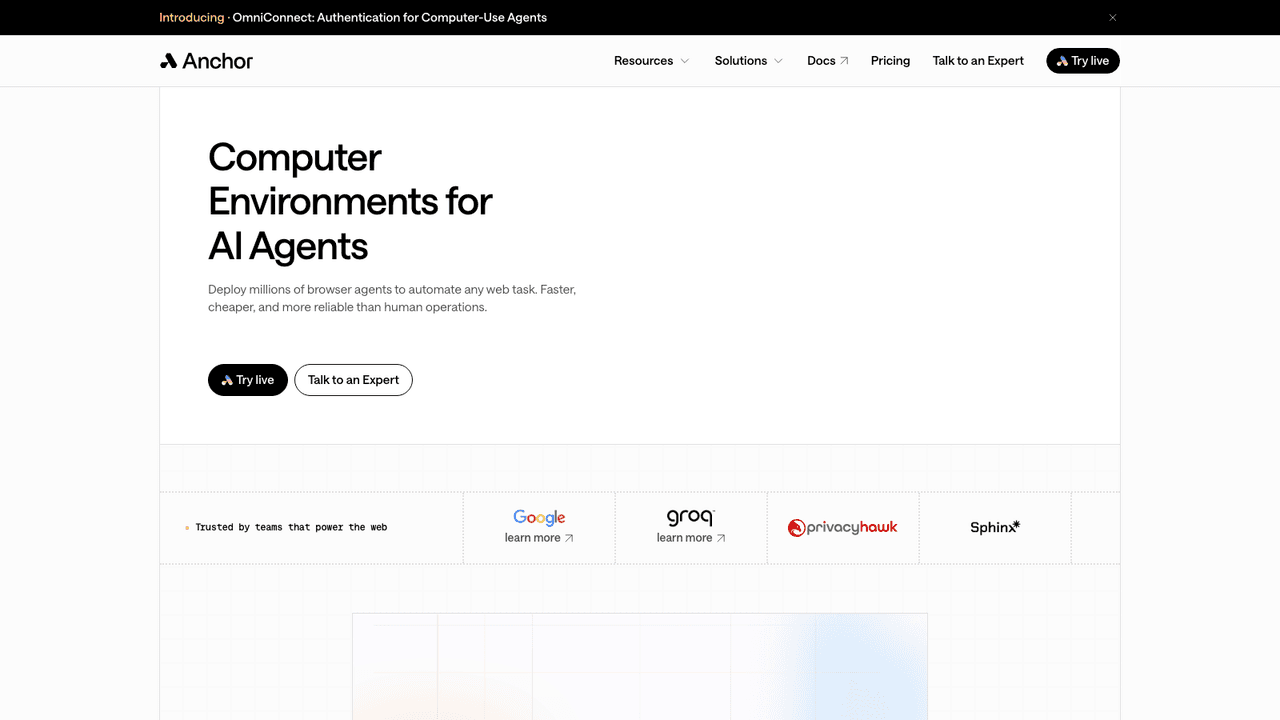
Task: Expand the Resources dropdown menu
Action: pyautogui.click(x=652, y=61)
